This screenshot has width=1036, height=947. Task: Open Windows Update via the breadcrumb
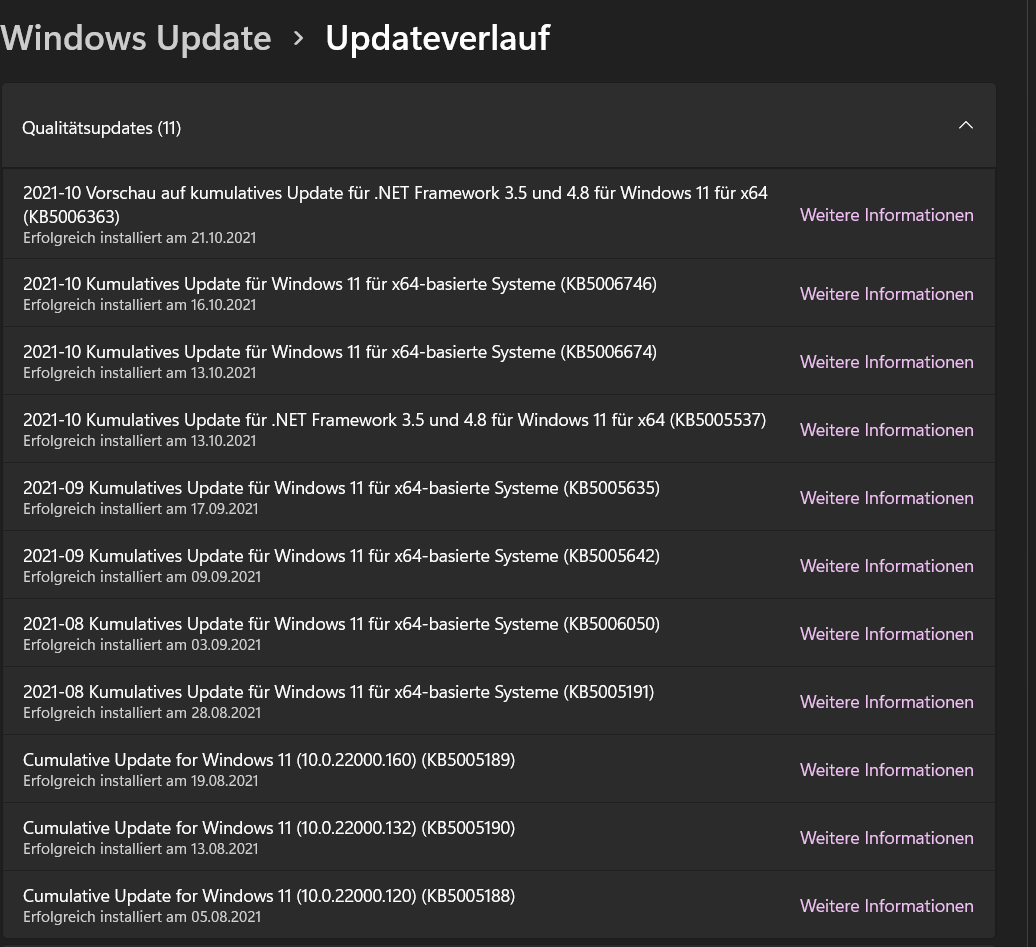[x=135, y=38]
